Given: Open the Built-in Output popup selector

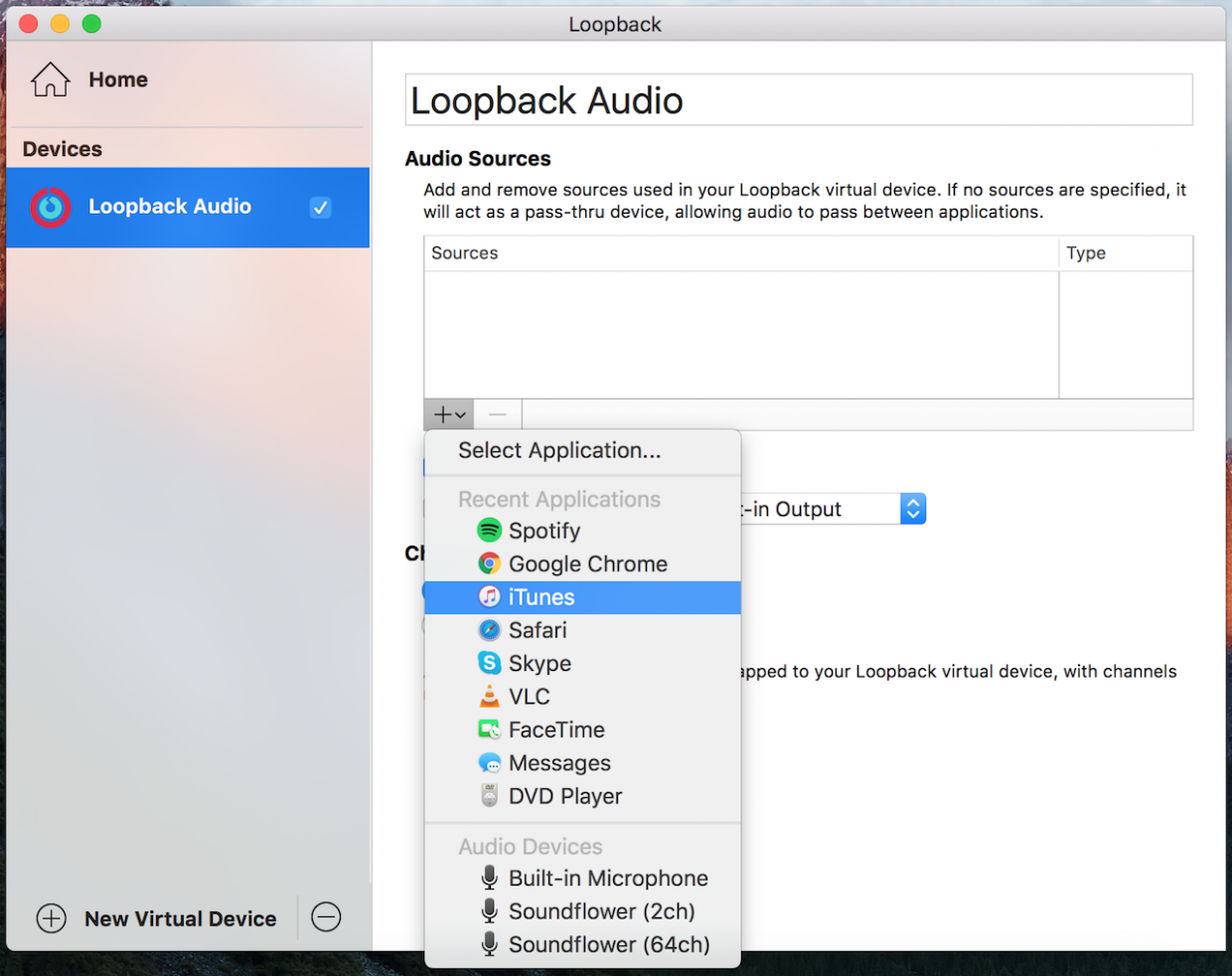Looking at the screenshot, I should click(x=913, y=509).
